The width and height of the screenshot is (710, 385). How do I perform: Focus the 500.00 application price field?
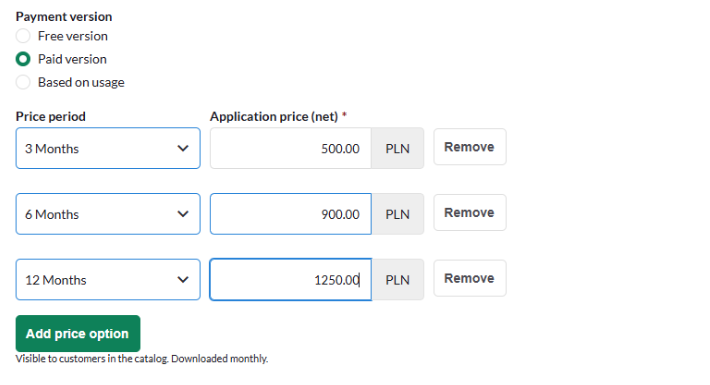(x=291, y=148)
